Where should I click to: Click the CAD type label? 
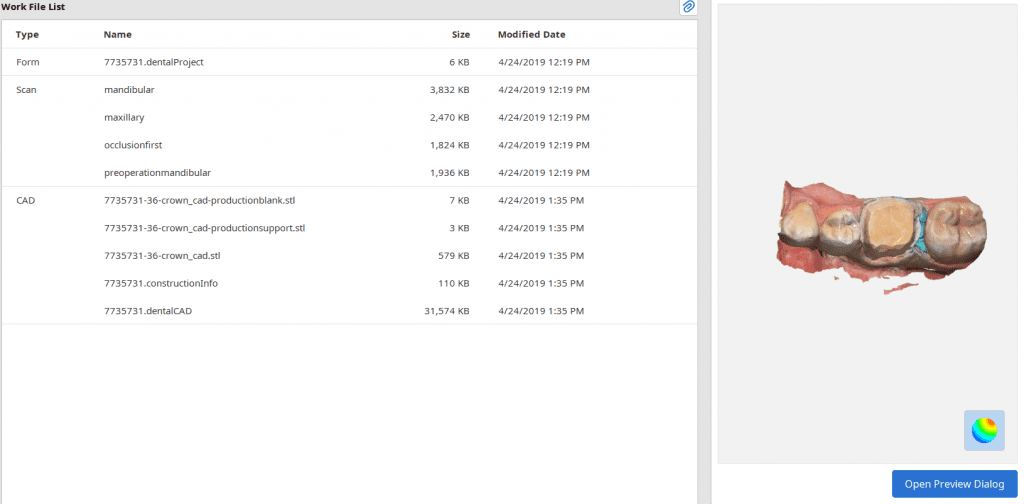pyautogui.click(x=25, y=200)
